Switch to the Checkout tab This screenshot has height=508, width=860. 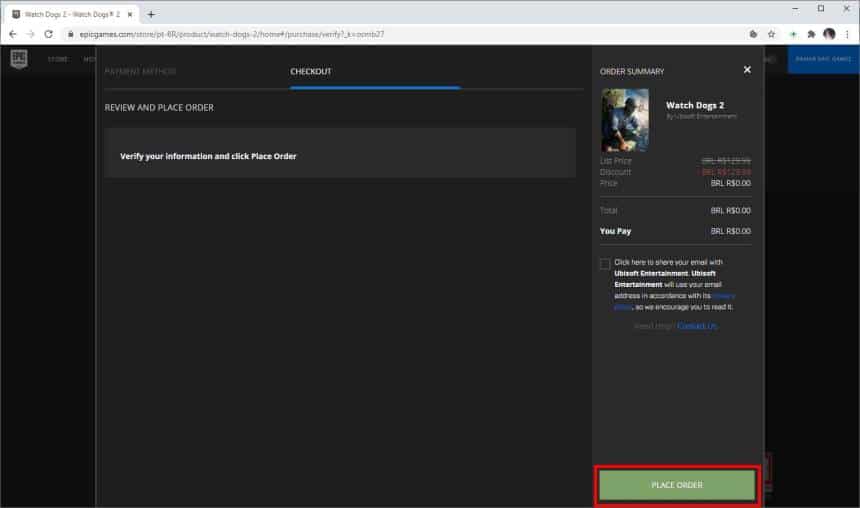(x=310, y=72)
